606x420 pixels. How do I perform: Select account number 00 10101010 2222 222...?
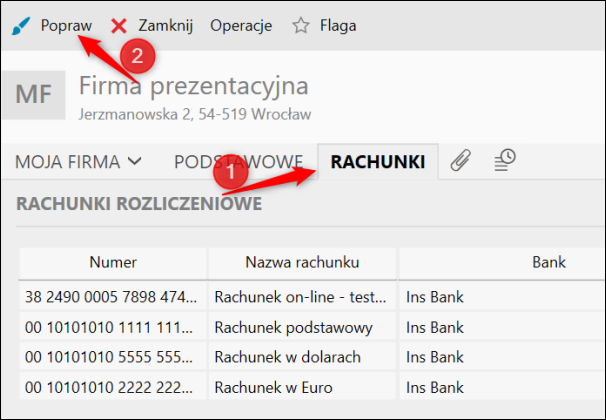click(109, 388)
